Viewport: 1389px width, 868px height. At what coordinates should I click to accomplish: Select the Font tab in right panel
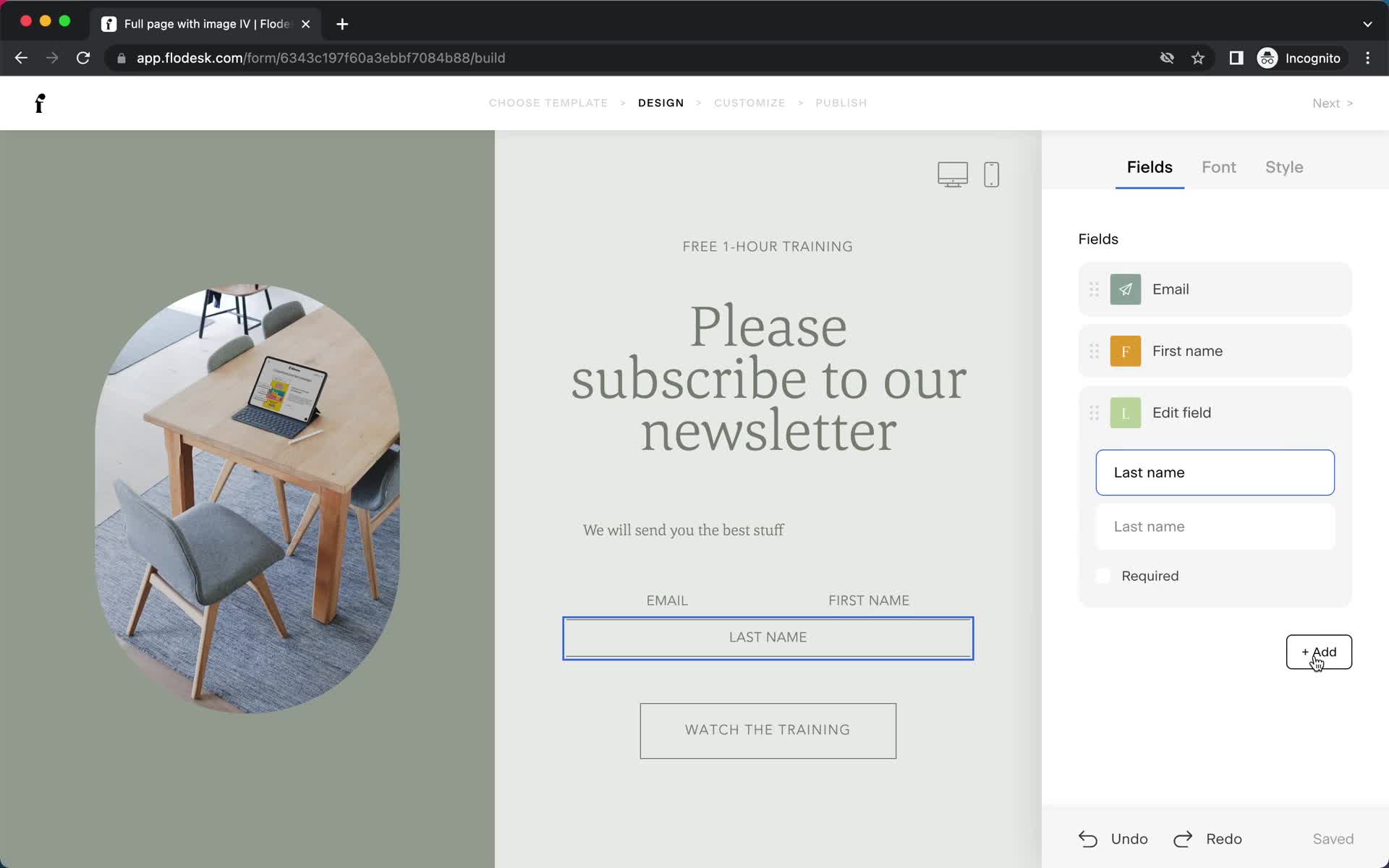point(1218,166)
